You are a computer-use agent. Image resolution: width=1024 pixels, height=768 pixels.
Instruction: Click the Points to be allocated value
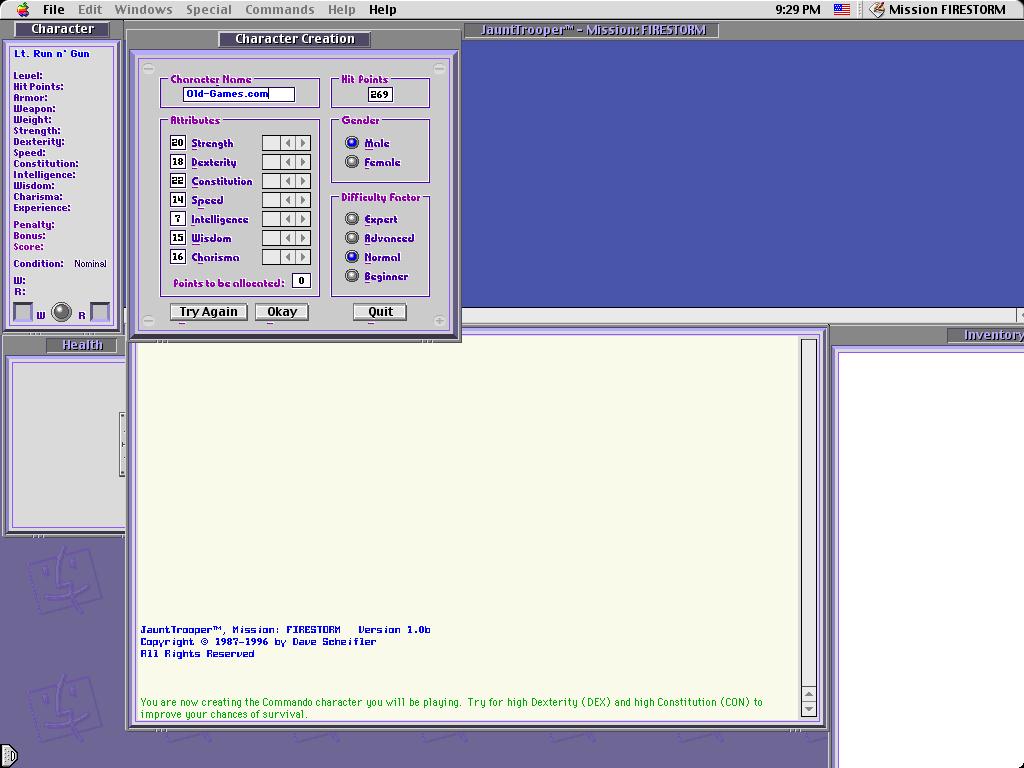[x=301, y=281]
